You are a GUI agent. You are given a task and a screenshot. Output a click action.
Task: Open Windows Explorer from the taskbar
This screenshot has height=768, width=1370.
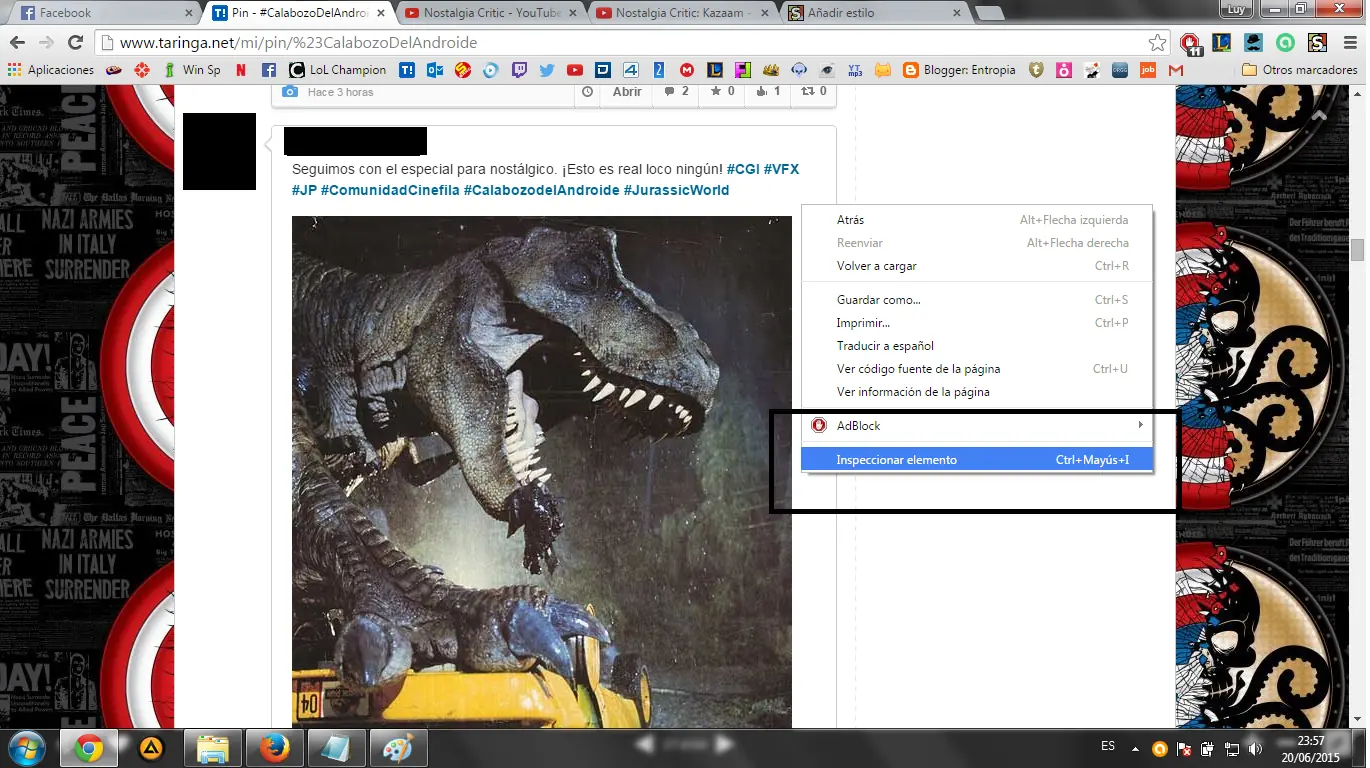(x=212, y=748)
